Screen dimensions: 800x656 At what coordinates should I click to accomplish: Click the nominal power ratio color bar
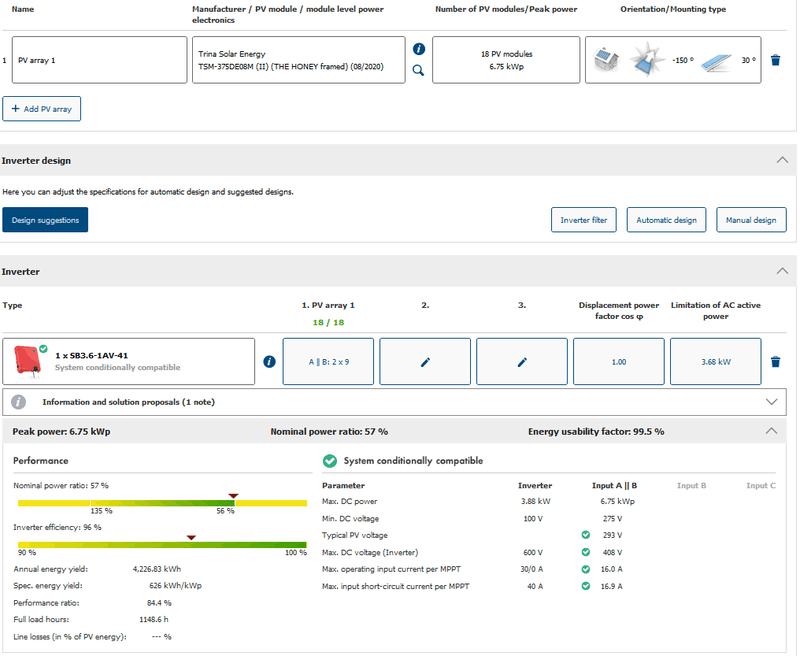pos(160,502)
